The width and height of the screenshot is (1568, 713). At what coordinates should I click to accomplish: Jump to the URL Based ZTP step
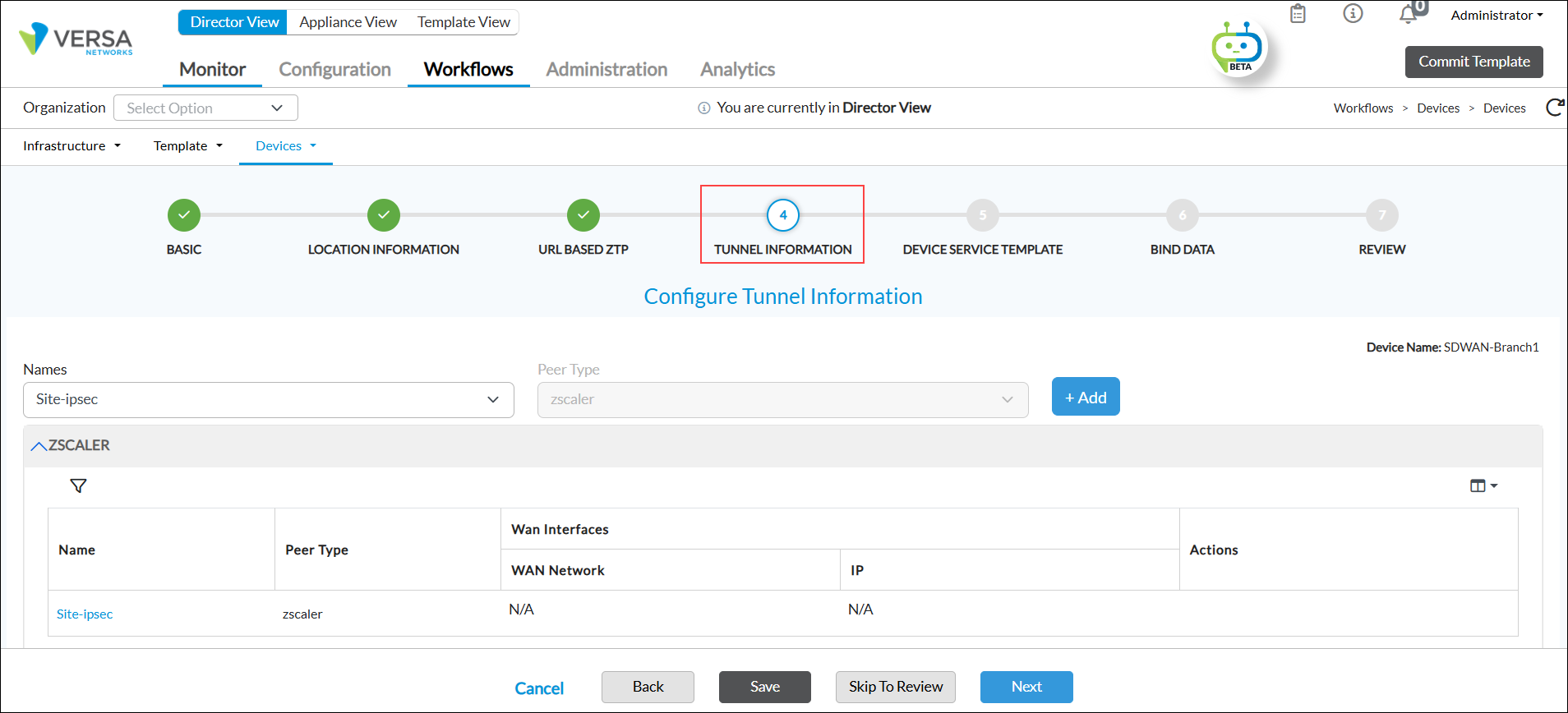(x=583, y=215)
